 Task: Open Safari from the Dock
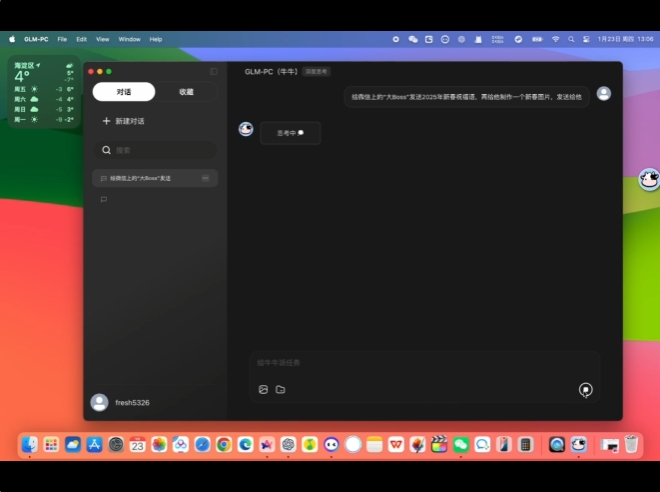point(202,445)
